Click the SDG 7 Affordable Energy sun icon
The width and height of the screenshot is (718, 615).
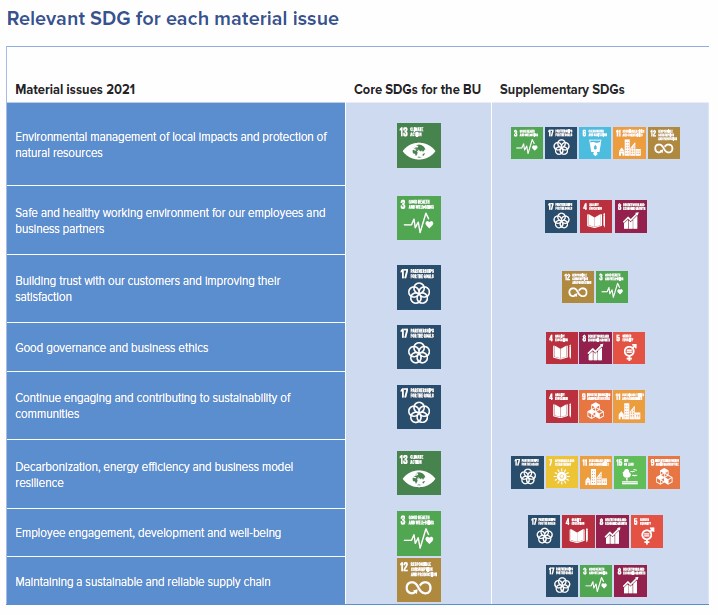(561, 472)
